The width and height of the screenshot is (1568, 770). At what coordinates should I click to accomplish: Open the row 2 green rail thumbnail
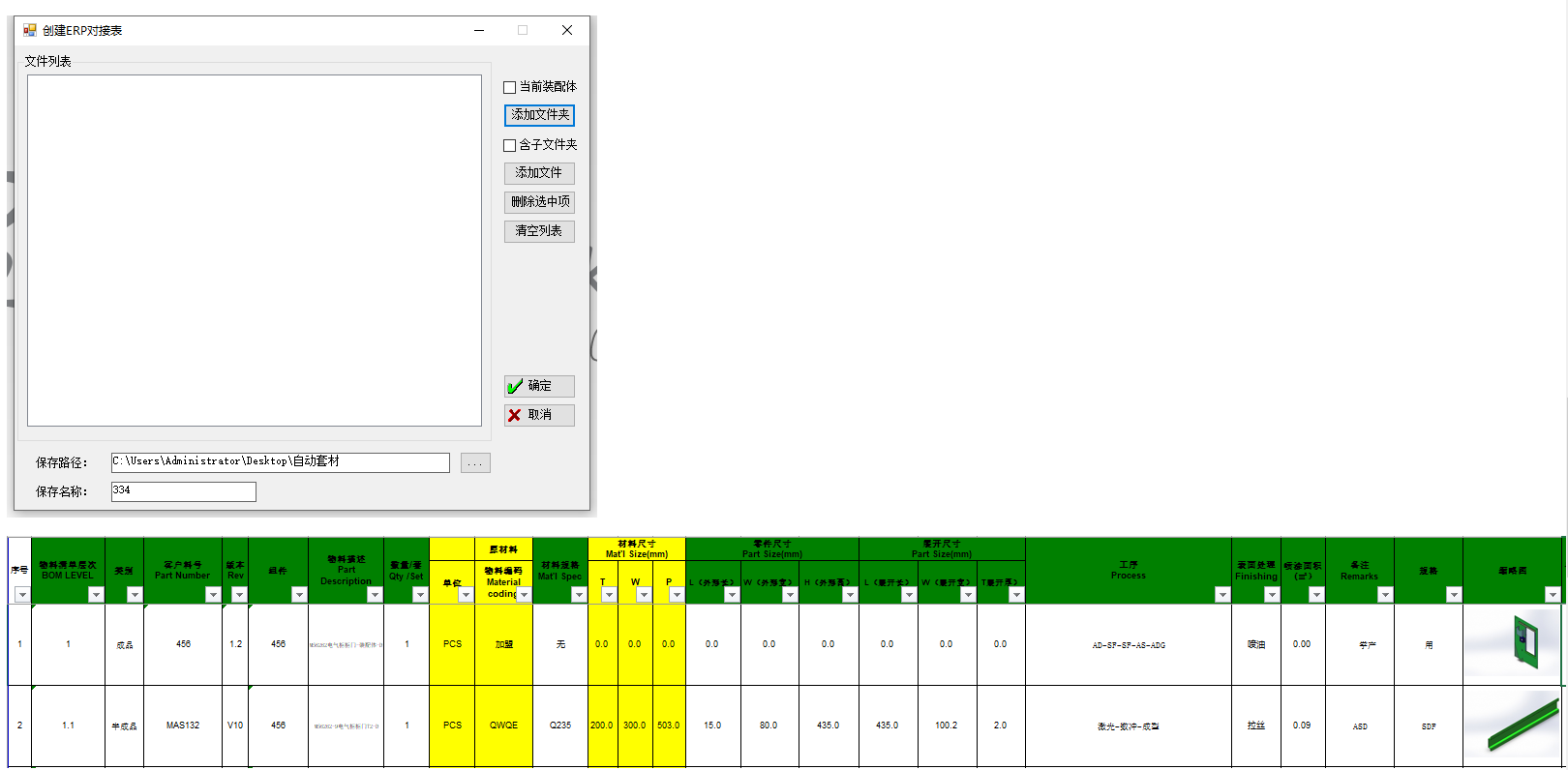pyautogui.click(x=1513, y=726)
